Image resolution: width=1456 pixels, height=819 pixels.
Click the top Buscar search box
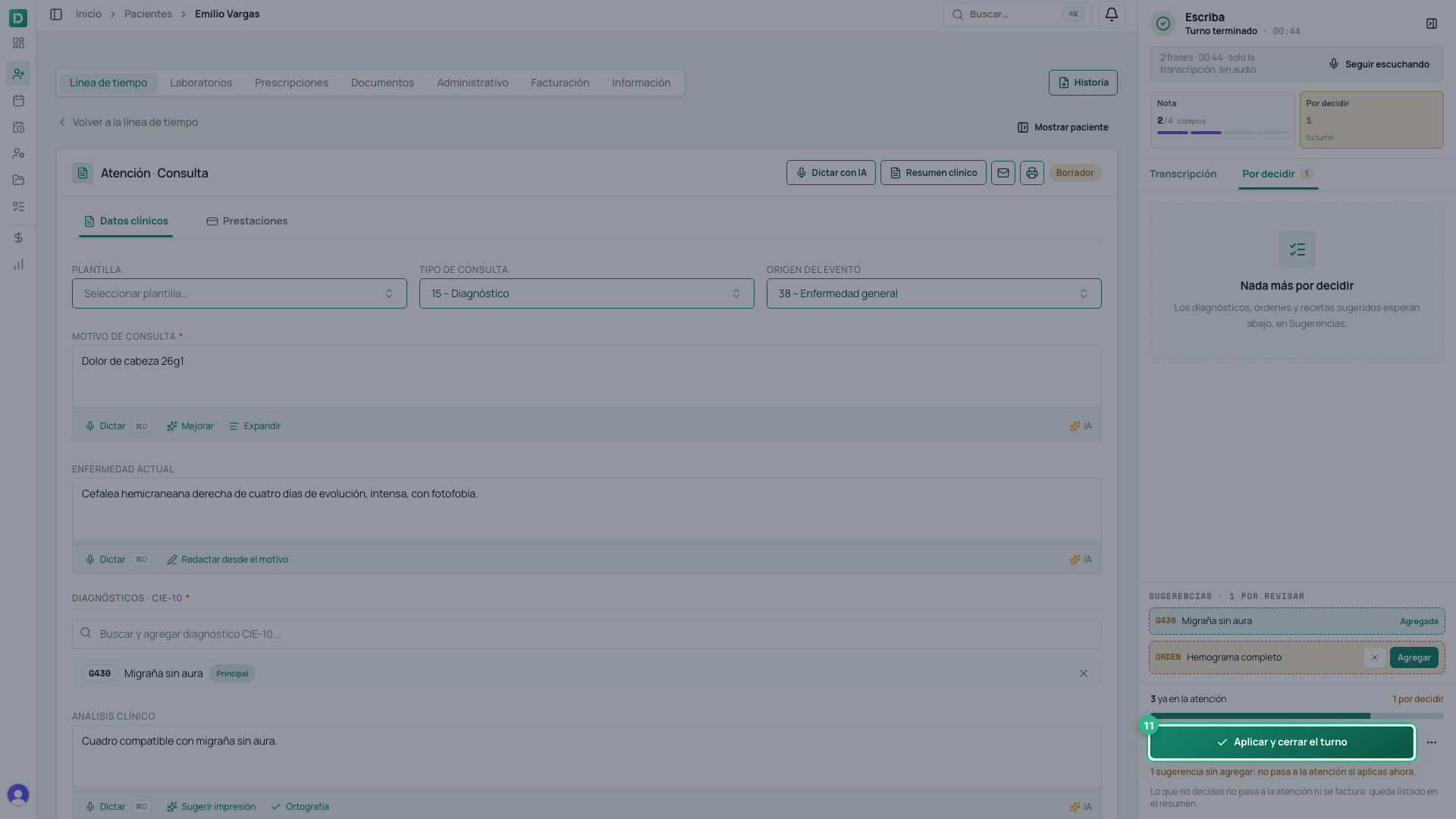coord(1018,14)
